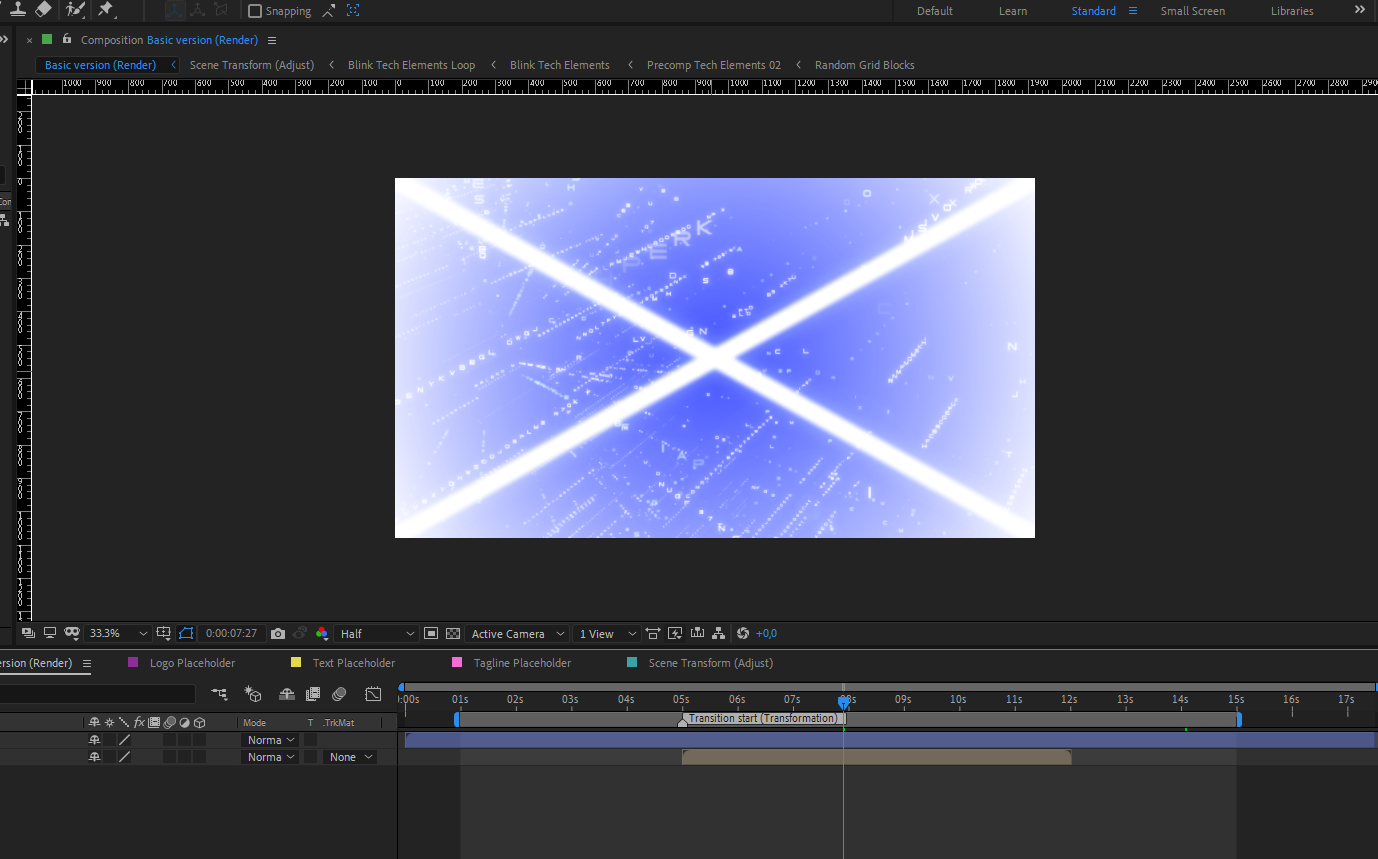
Task: Toggle snap to edges extending option
Action: point(330,11)
